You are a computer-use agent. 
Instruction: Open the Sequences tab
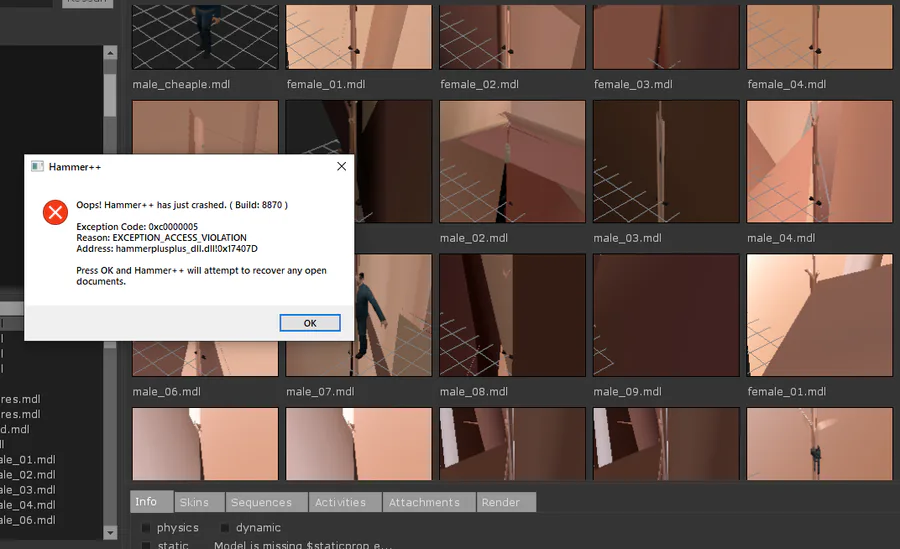click(266, 502)
